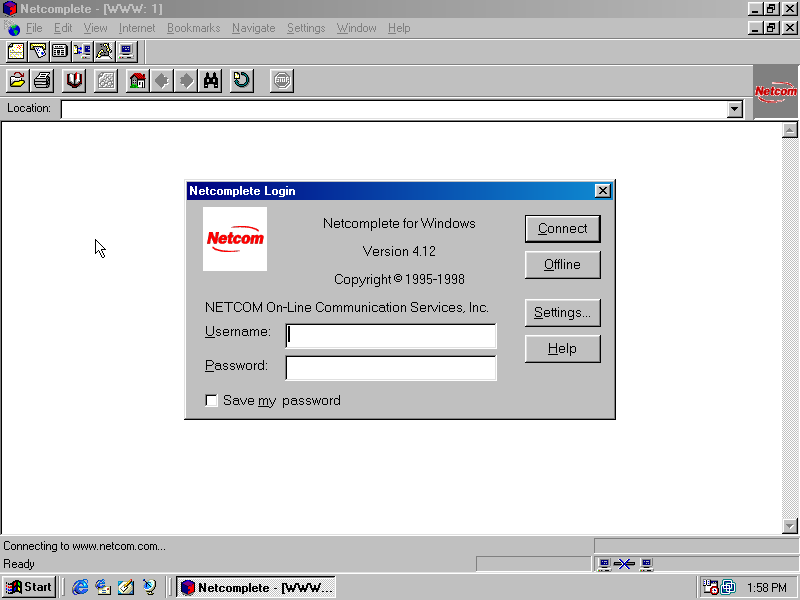Click into the Username text field
Screen dimensions: 800x600
tap(391, 336)
